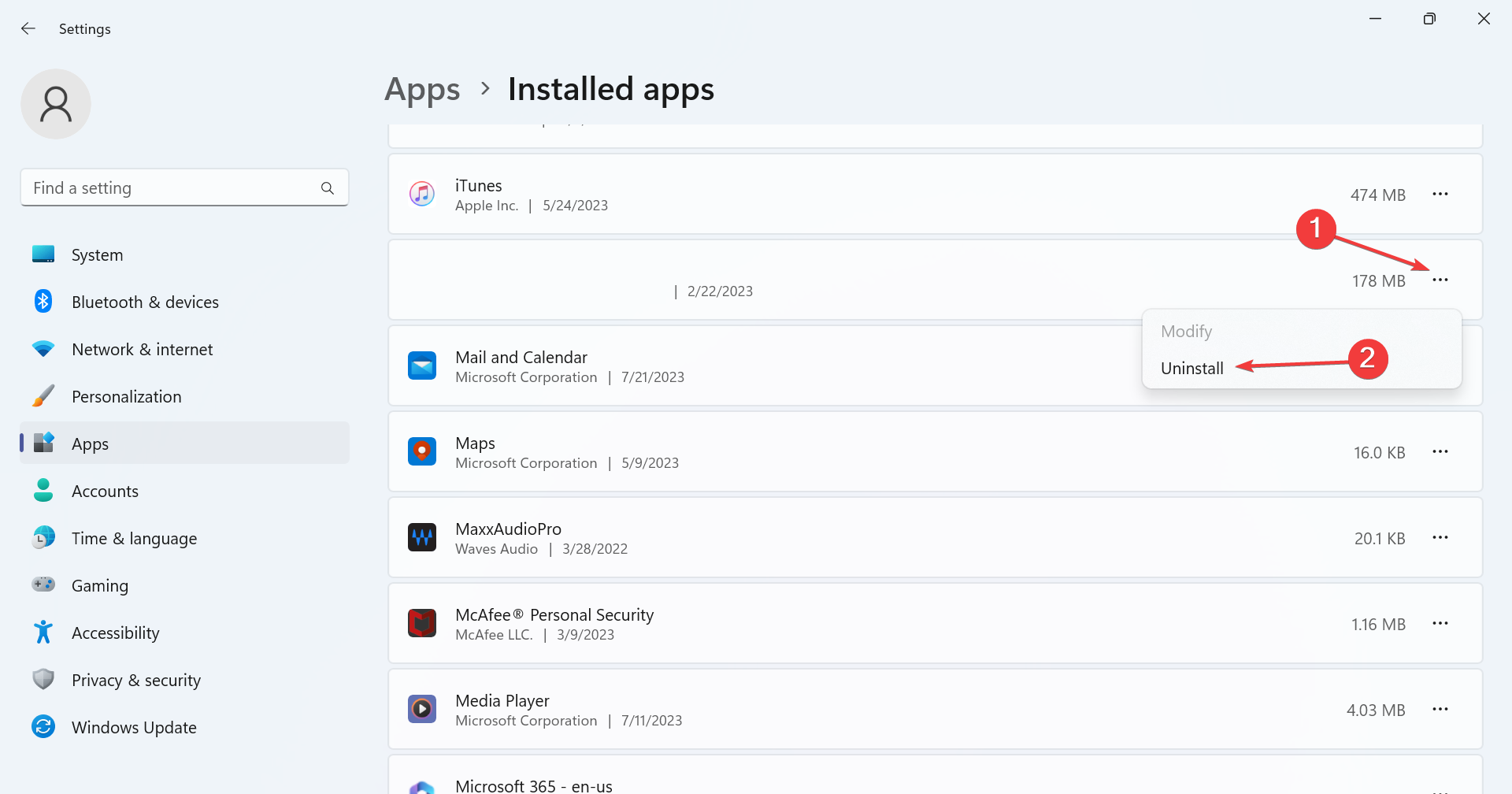Open the three-dot menu for MaxxAudioPro
Image resolution: width=1512 pixels, height=794 pixels.
point(1440,537)
